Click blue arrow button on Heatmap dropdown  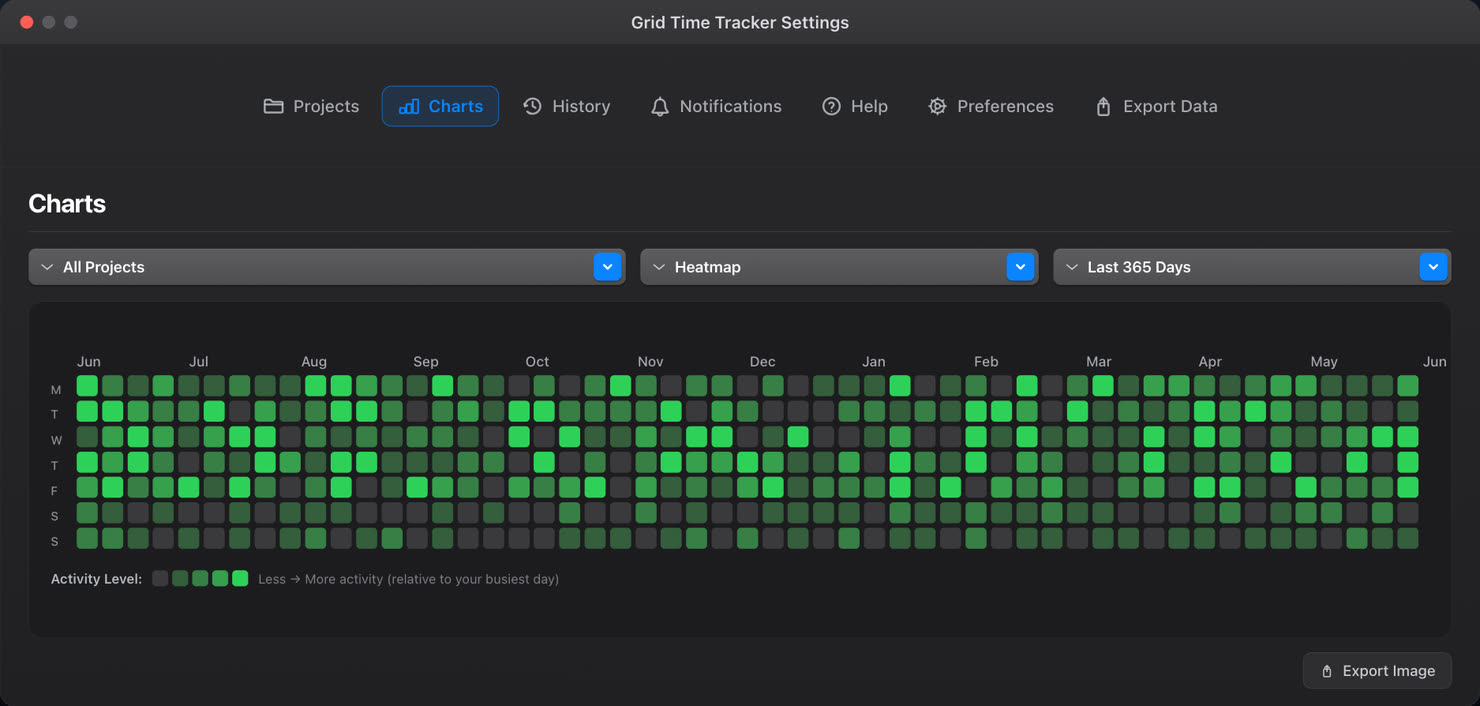(1020, 267)
